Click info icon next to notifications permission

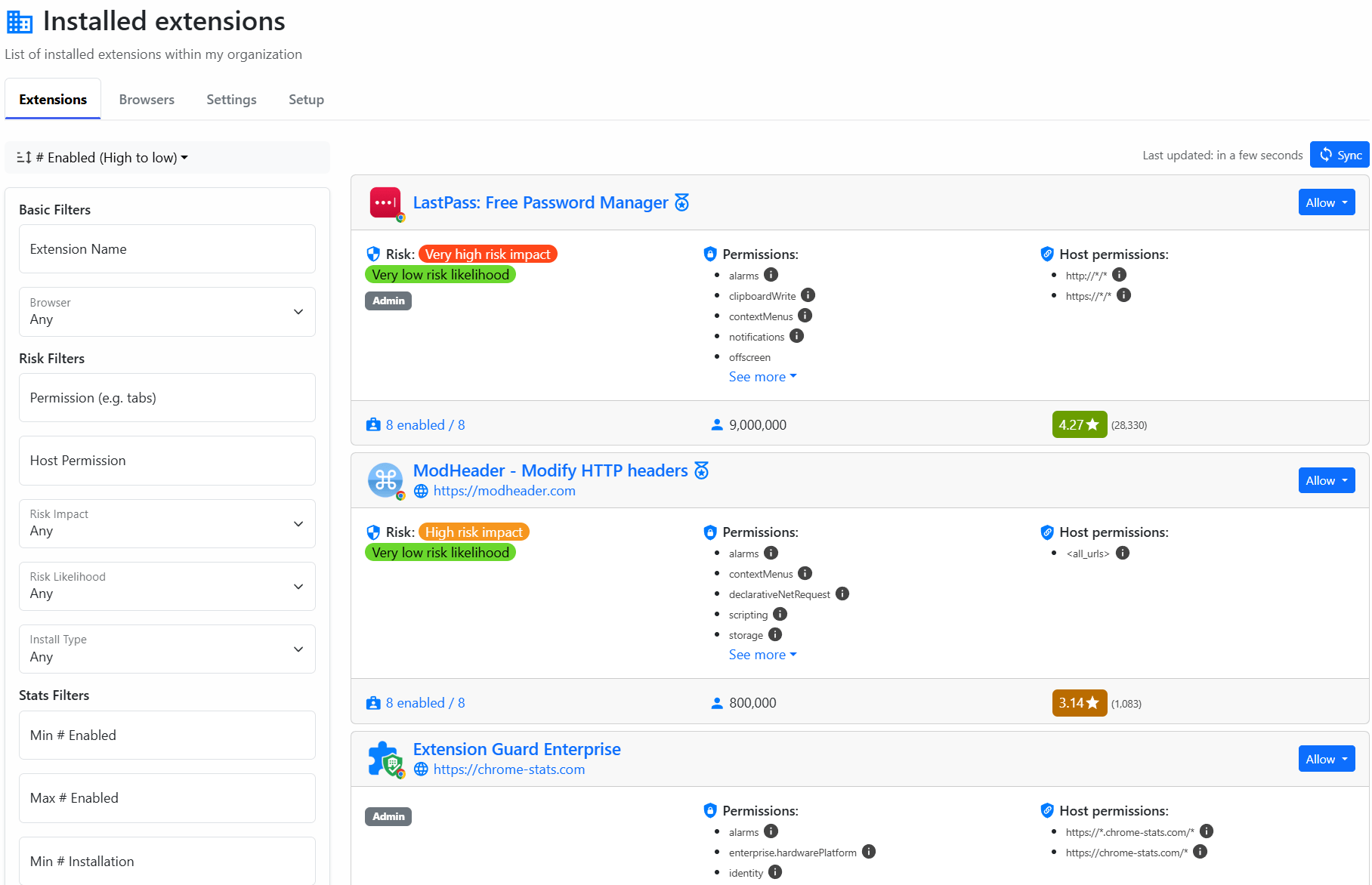[797, 336]
